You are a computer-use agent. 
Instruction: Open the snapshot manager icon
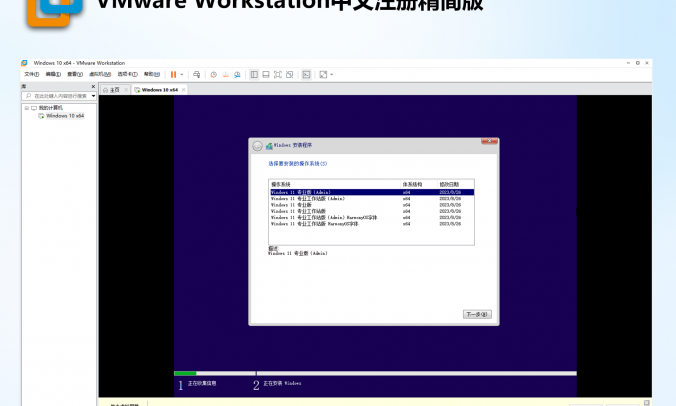pos(237,75)
